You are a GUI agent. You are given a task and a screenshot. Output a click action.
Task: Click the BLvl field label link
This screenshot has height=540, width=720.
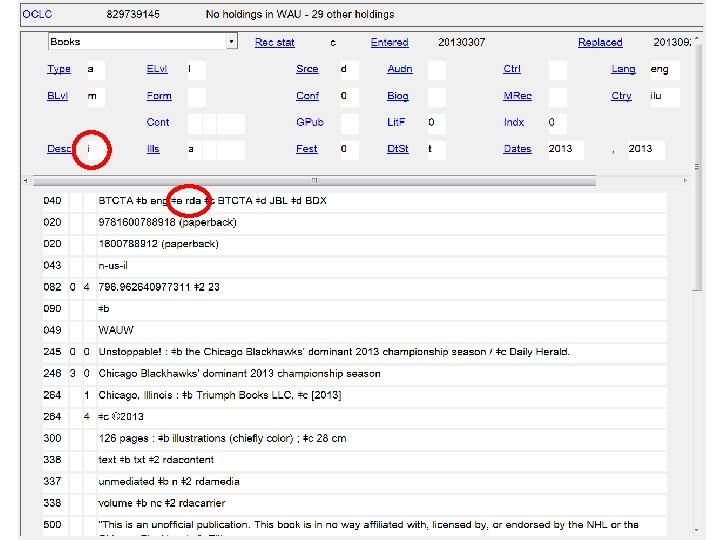click(x=57, y=96)
